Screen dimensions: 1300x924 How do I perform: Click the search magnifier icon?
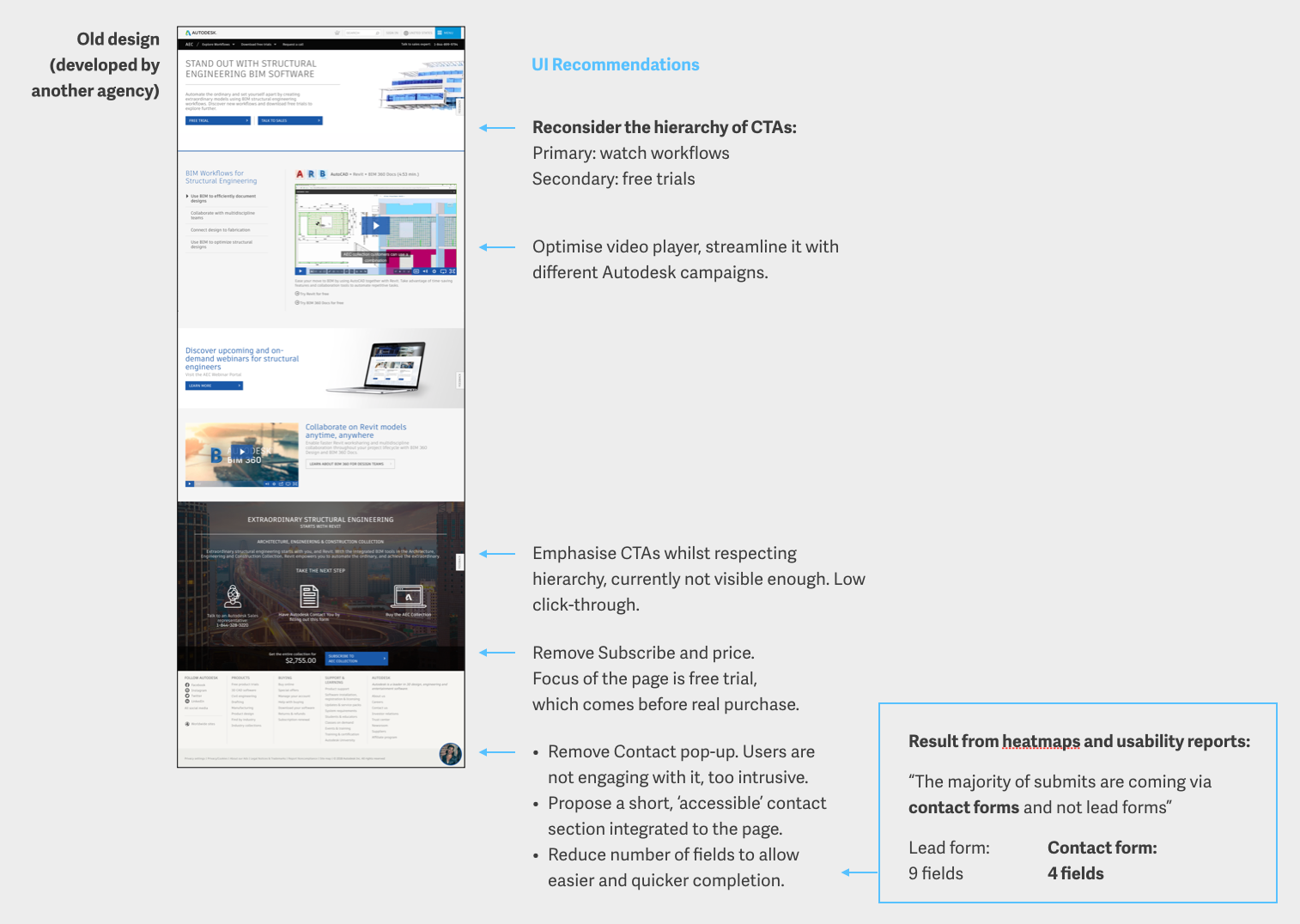click(x=377, y=33)
